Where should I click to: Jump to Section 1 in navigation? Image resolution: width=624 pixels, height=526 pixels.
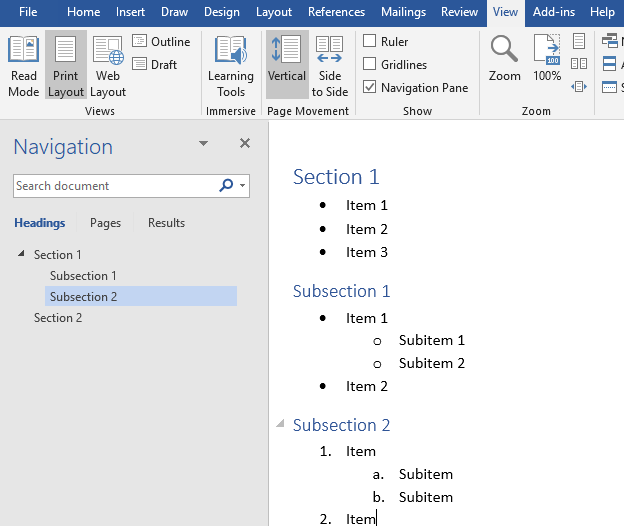(58, 255)
